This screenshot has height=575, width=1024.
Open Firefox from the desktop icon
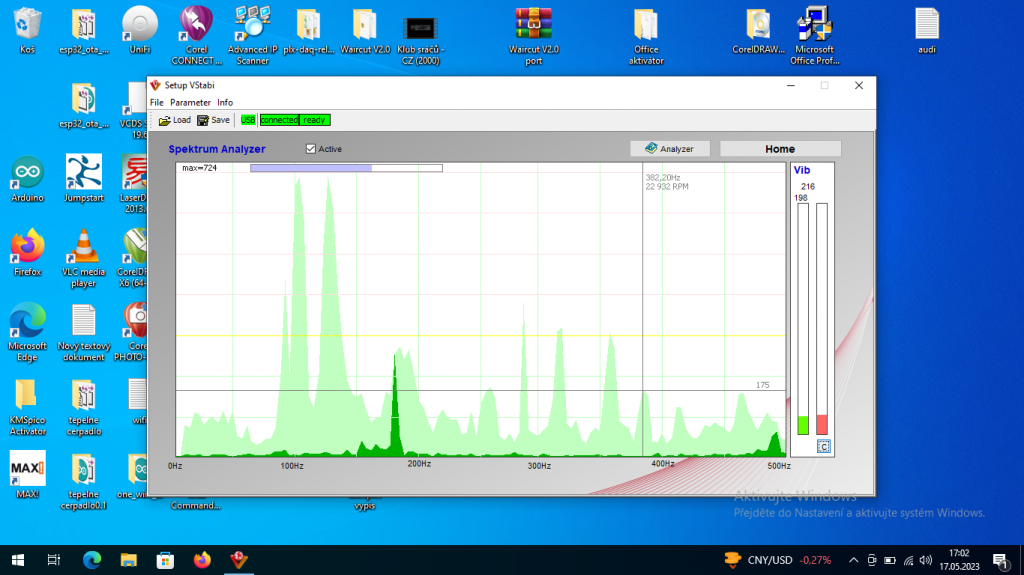click(27, 248)
